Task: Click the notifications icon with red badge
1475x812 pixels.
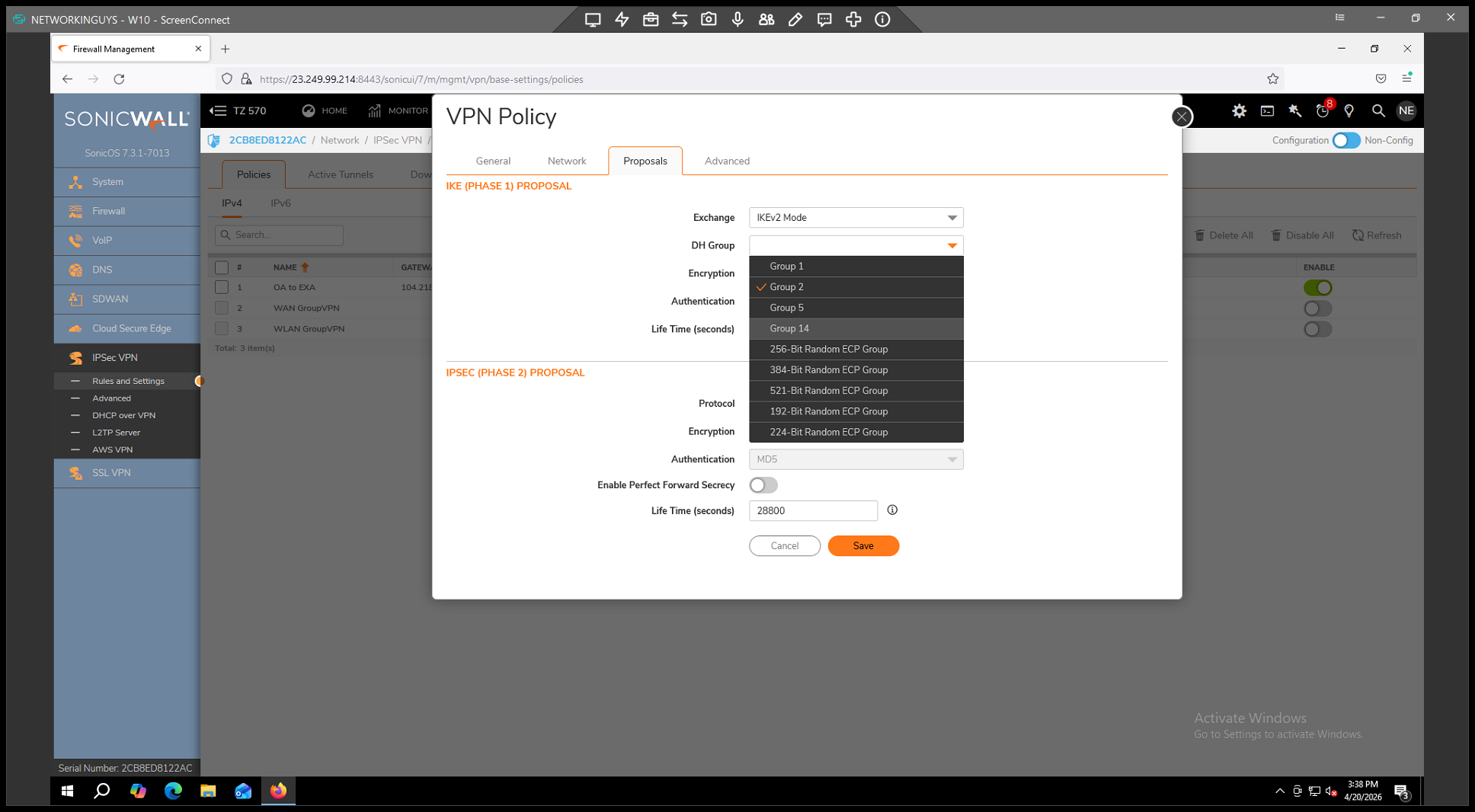Action: (1323, 111)
